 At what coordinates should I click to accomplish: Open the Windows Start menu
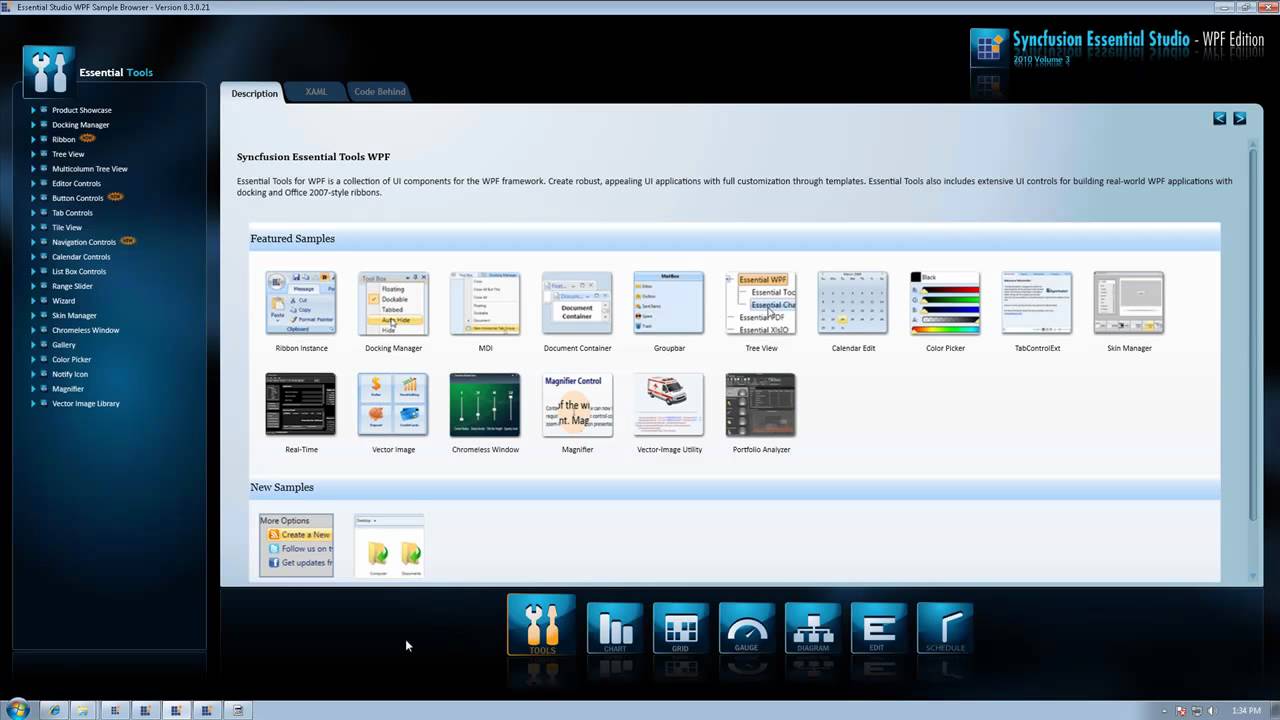tap(18, 710)
